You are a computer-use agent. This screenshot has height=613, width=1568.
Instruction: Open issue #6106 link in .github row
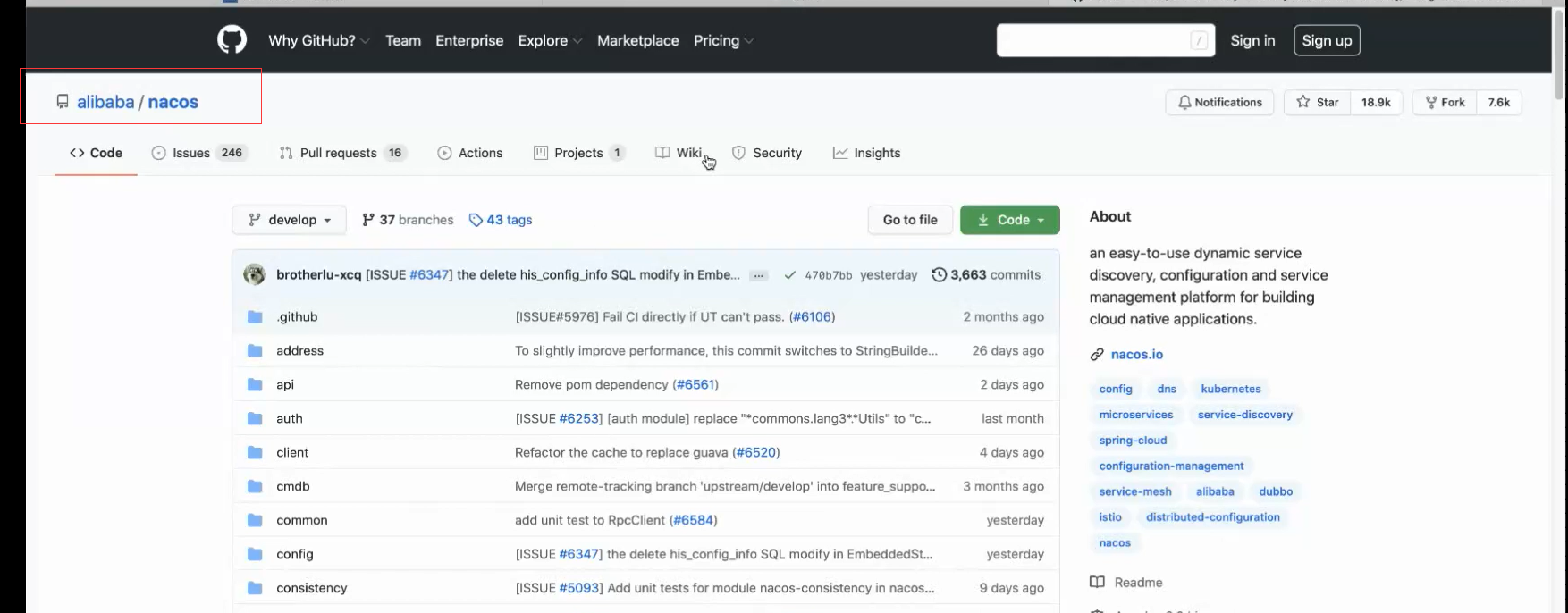(812, 316)
